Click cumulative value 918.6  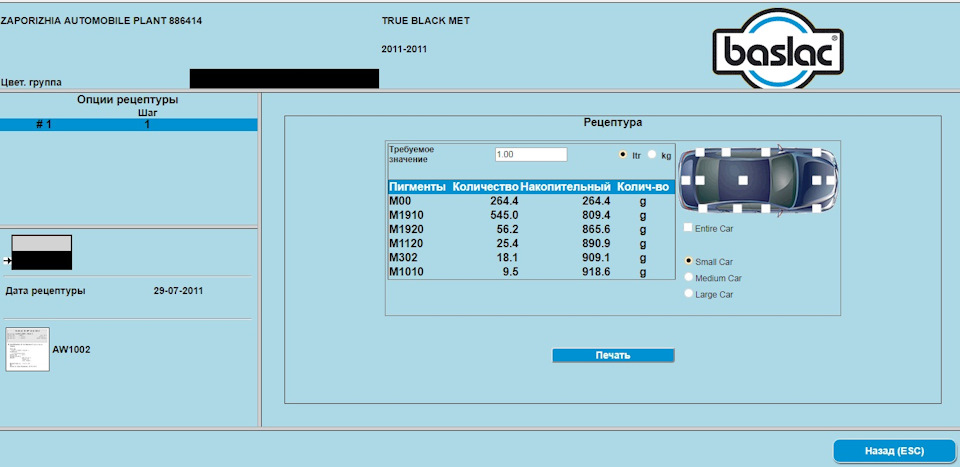point(596,272)
